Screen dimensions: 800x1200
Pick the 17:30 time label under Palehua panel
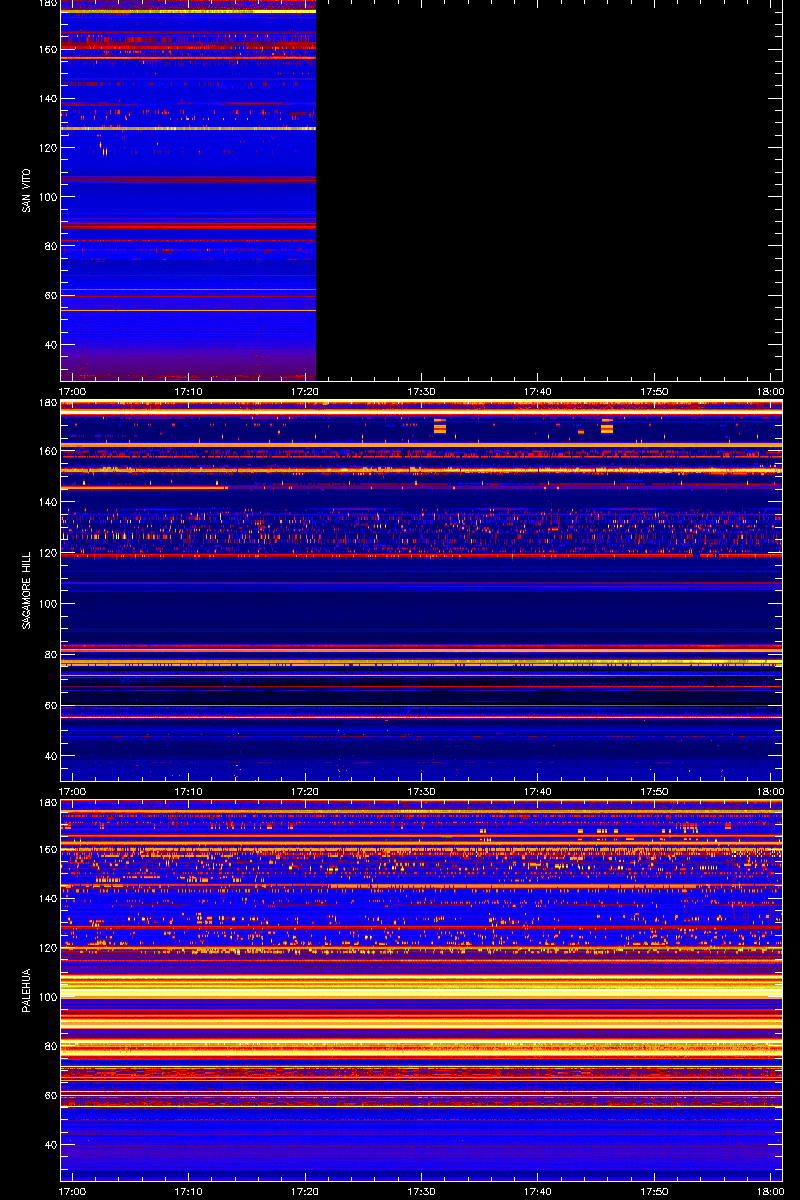421,1192
